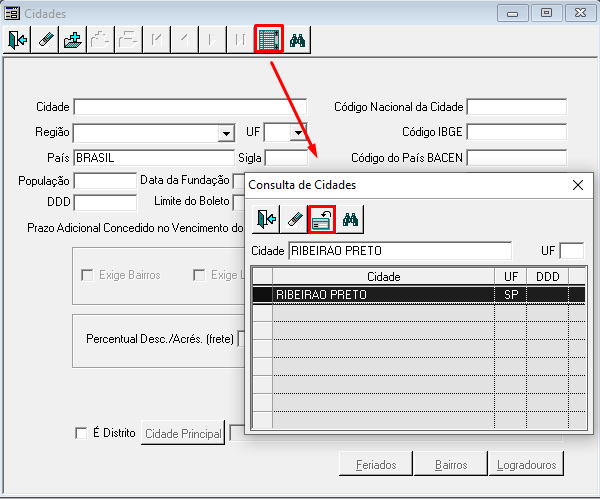The width and height of the screenshot is (600, 499).
Task: Click the Código Nacional da Cidade field
Action: click(x=517, y=107)
